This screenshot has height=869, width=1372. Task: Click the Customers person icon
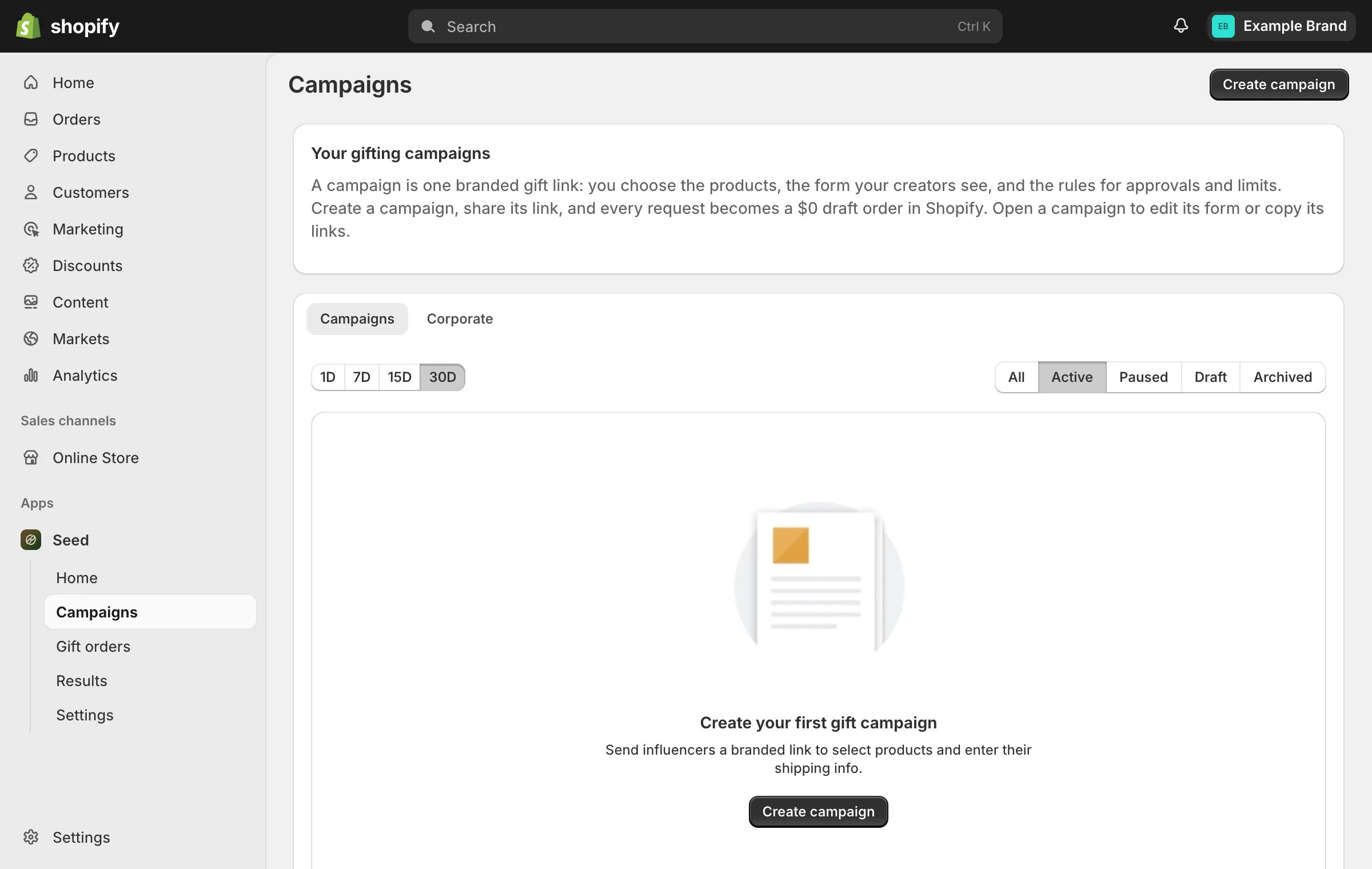pos(31,192)
